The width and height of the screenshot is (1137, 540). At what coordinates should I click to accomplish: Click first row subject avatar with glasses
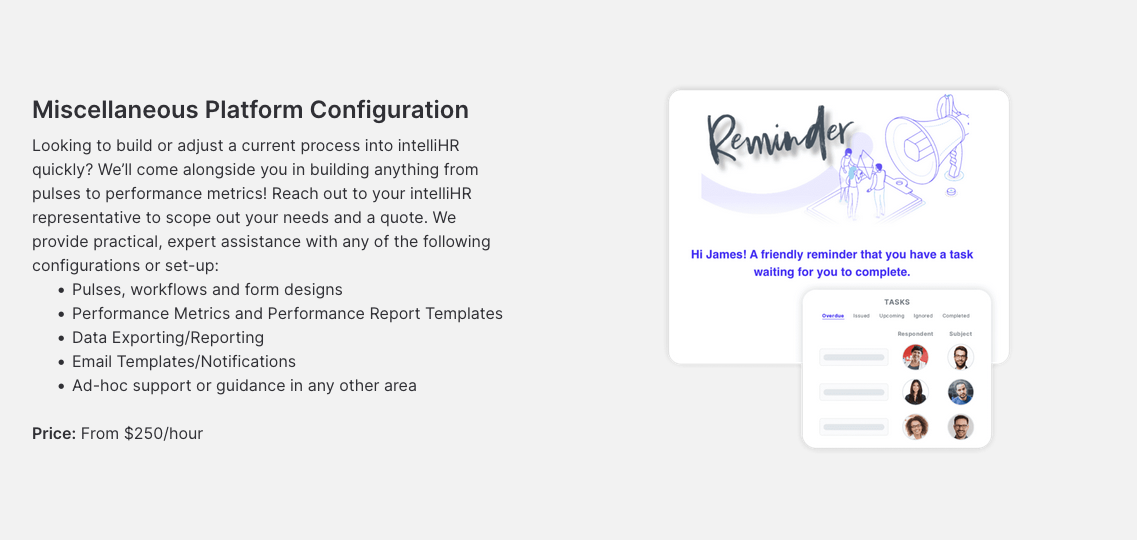pos(960,357)
